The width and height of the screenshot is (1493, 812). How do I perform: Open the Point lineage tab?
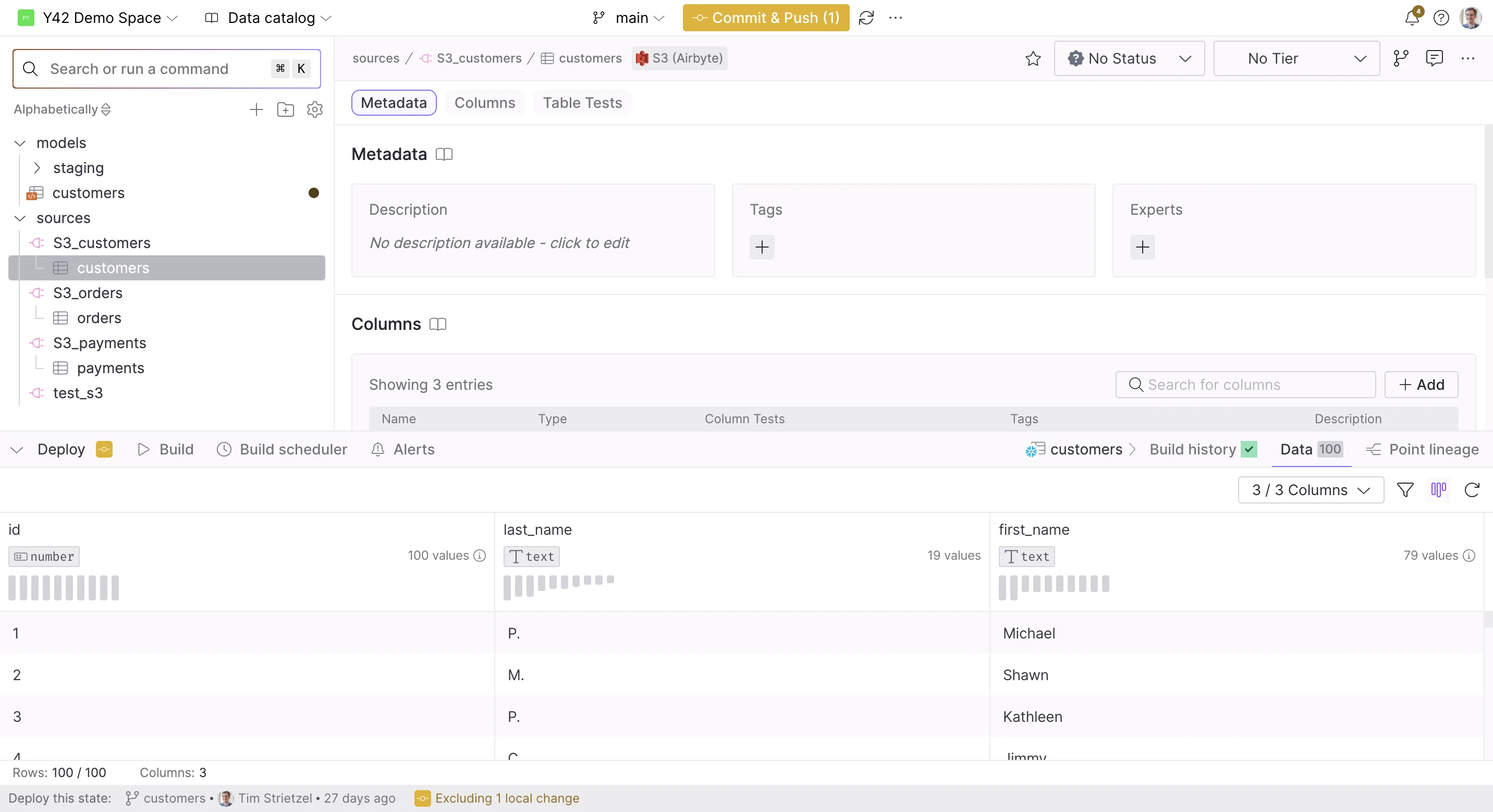[x=1423, y=449]
